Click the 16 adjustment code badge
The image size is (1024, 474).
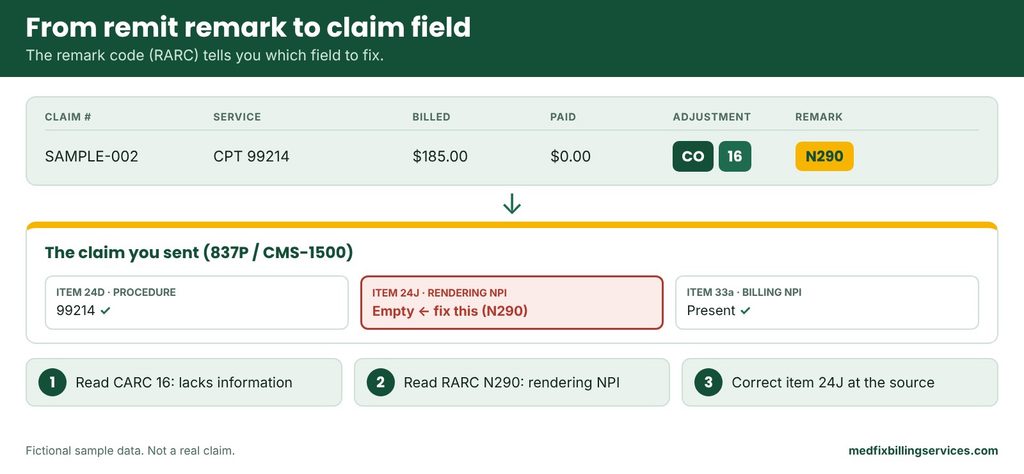coord(735,157)
